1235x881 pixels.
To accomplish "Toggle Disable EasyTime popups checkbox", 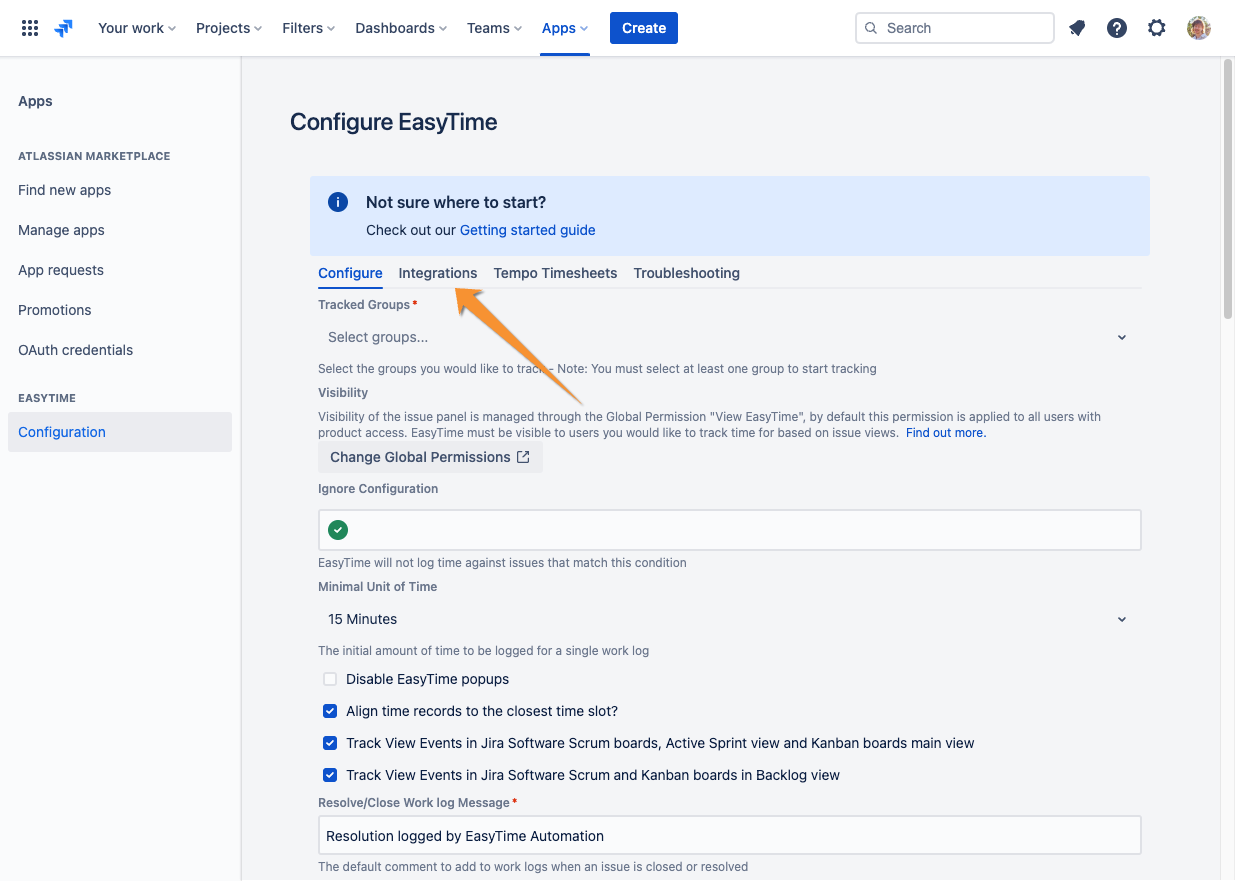I will point(330,679).
